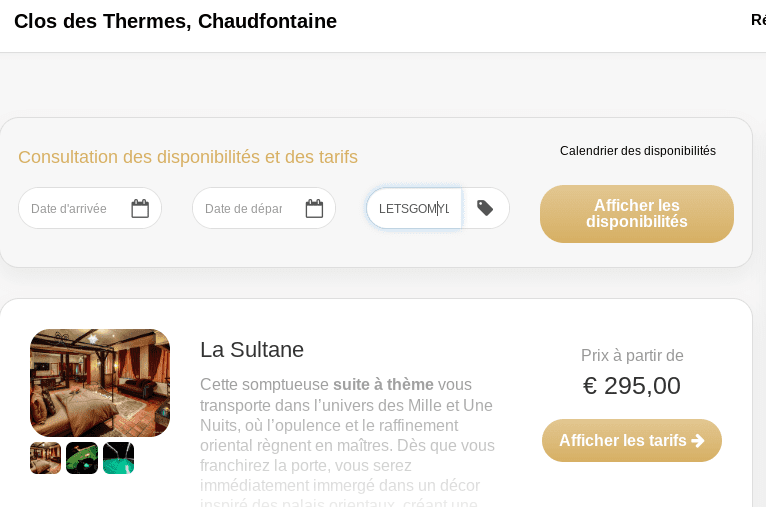Click the Consultation des disponibilités et des tarifs heading
The width and height of the screenshot is (766, 507).
188,157
